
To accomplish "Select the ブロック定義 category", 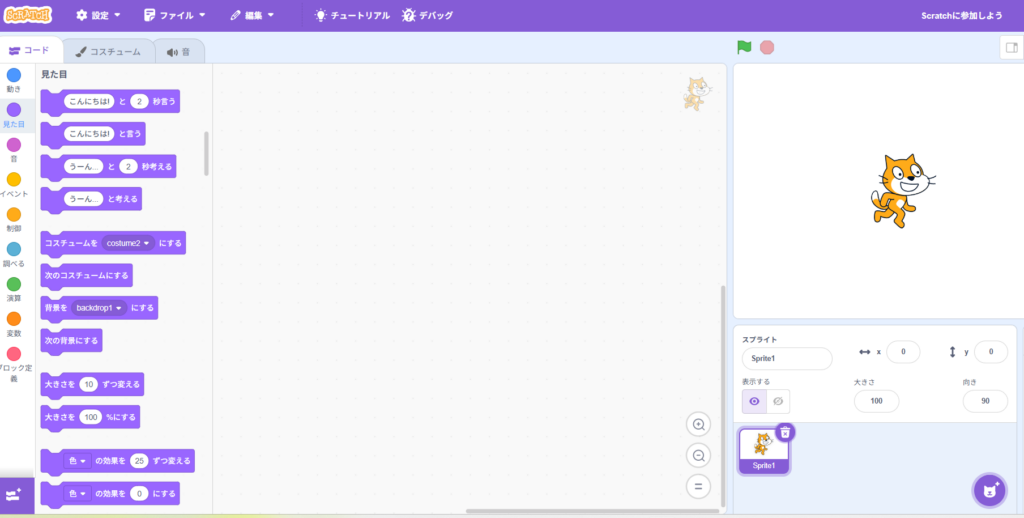I will [x=14, y=364].
